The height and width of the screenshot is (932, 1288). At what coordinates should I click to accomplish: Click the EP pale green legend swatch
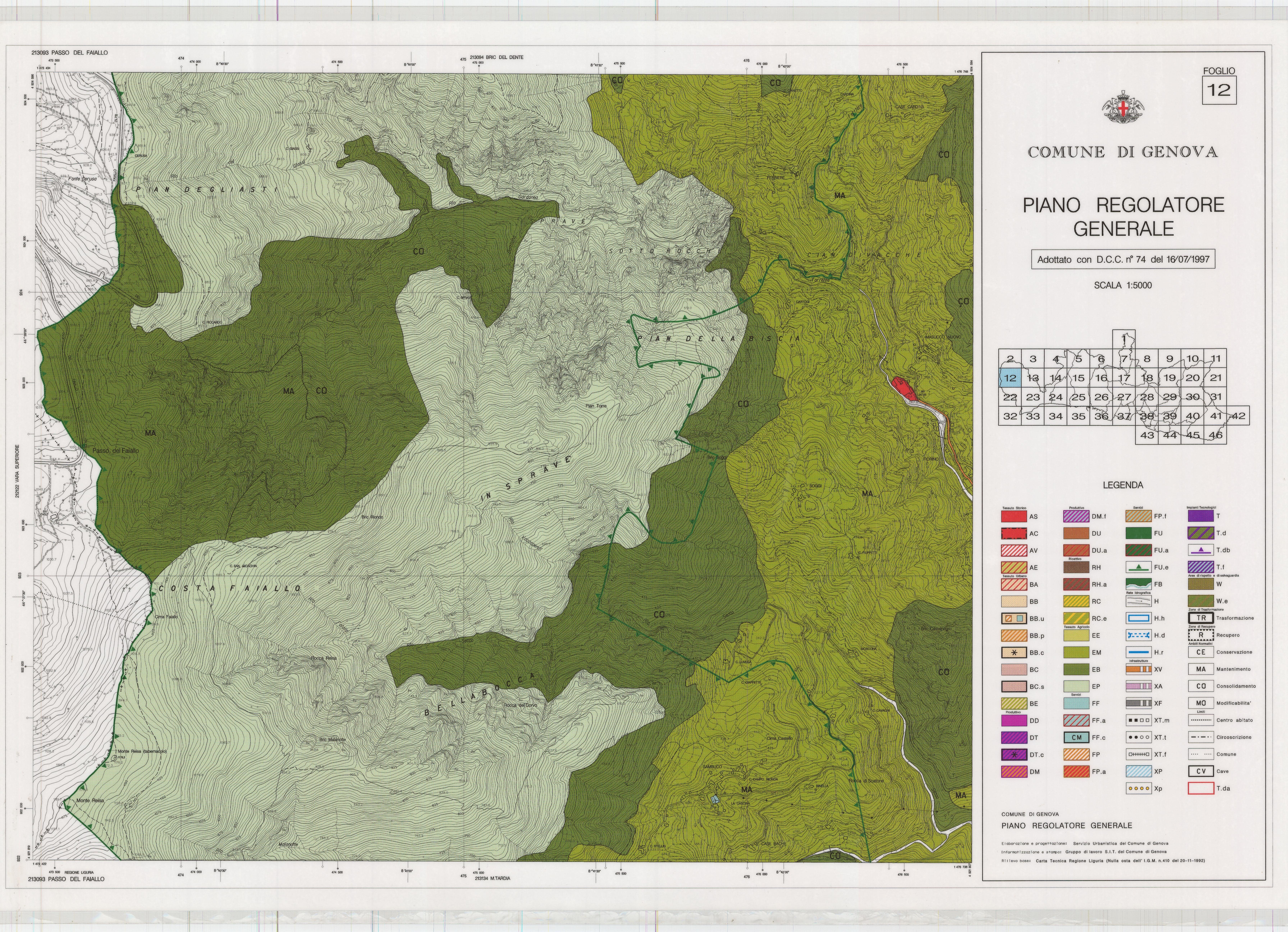click(1076, 687)
